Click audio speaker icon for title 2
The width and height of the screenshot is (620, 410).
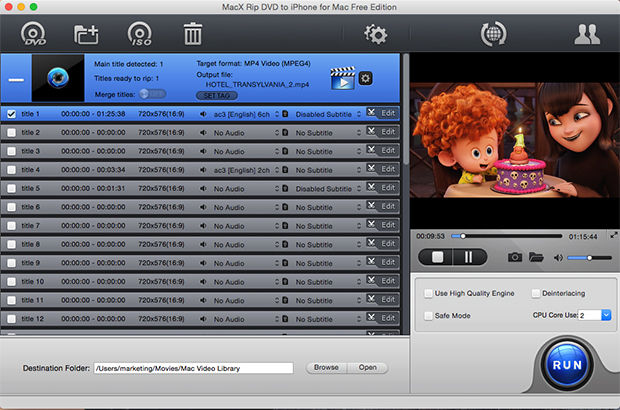coord(203,132)
